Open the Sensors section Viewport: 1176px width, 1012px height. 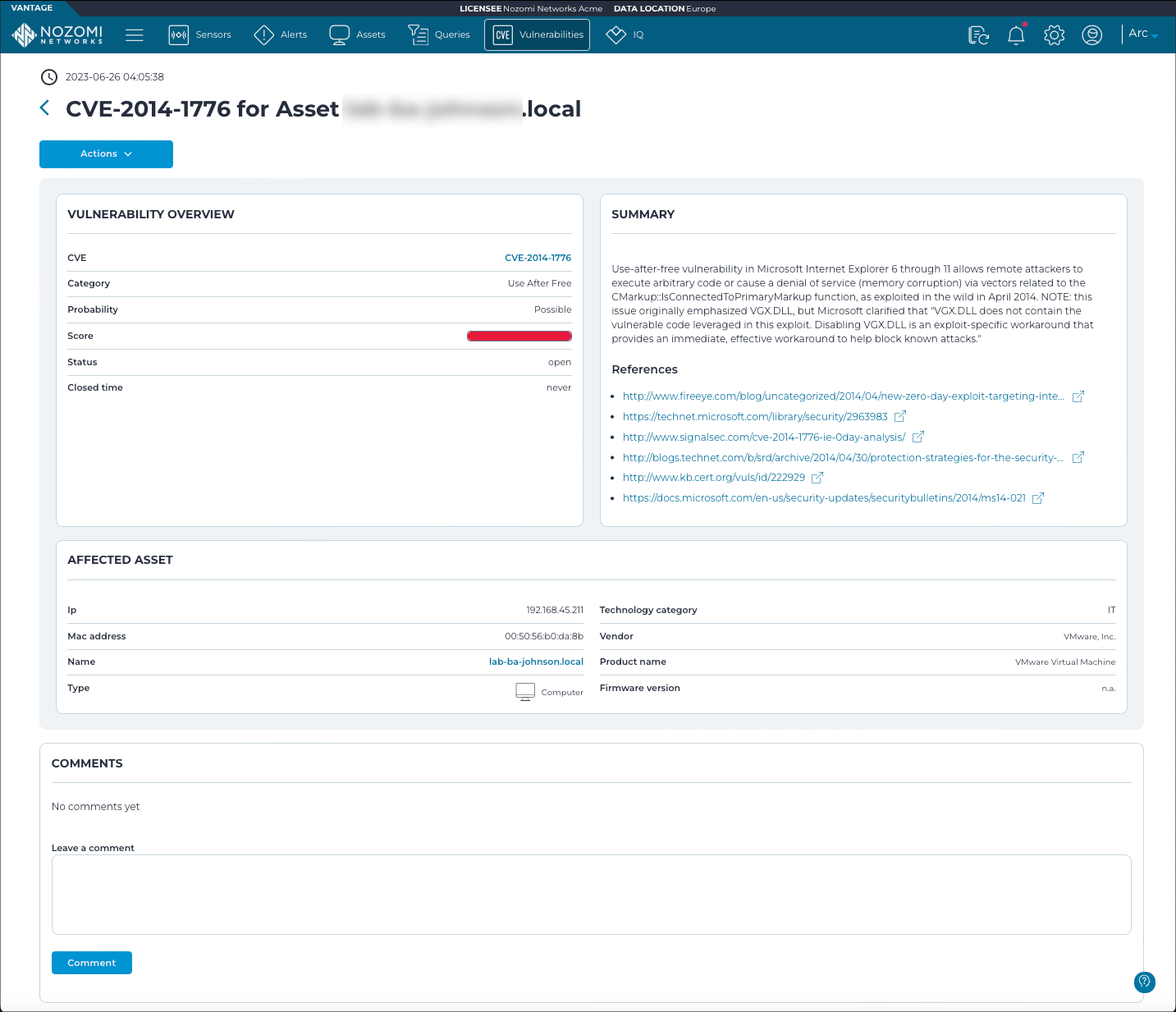(x=200, y=34)
